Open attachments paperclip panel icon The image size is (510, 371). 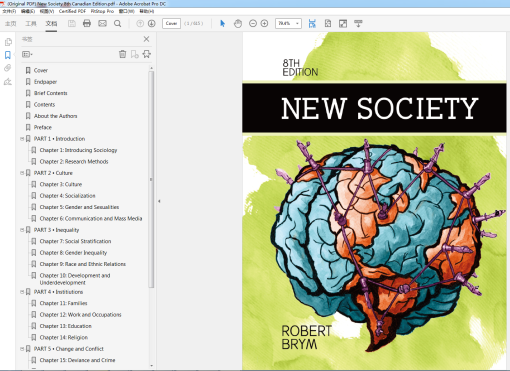point(8,68)
